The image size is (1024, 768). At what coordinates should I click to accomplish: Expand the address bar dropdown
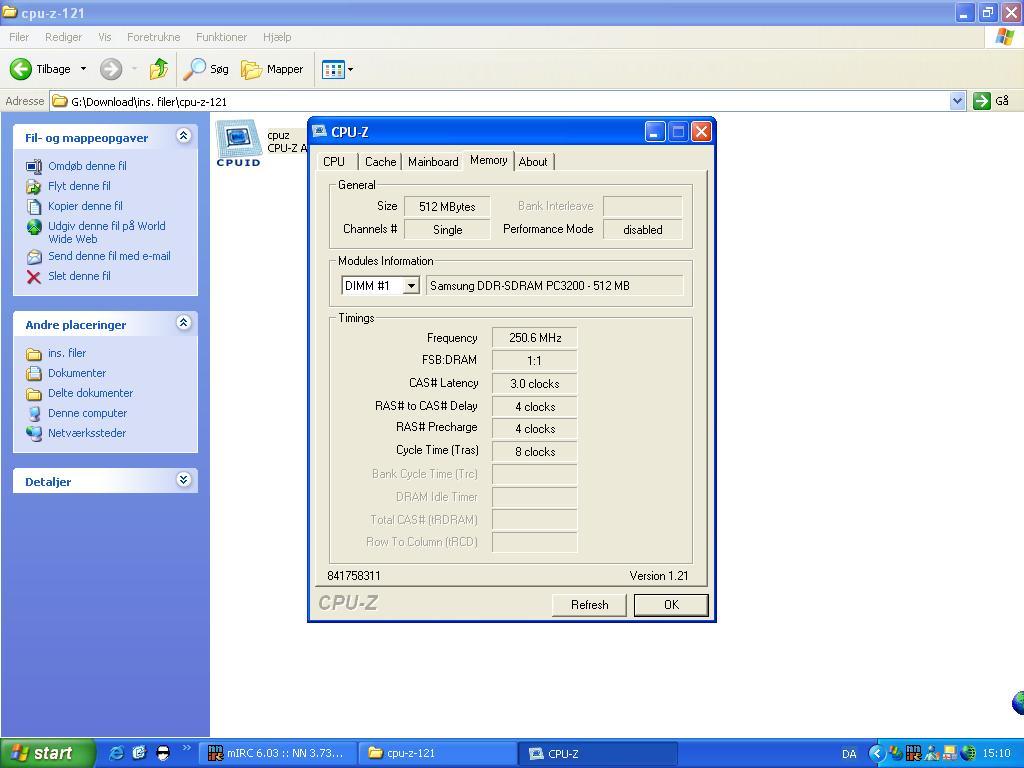click(x=957, y=101)
